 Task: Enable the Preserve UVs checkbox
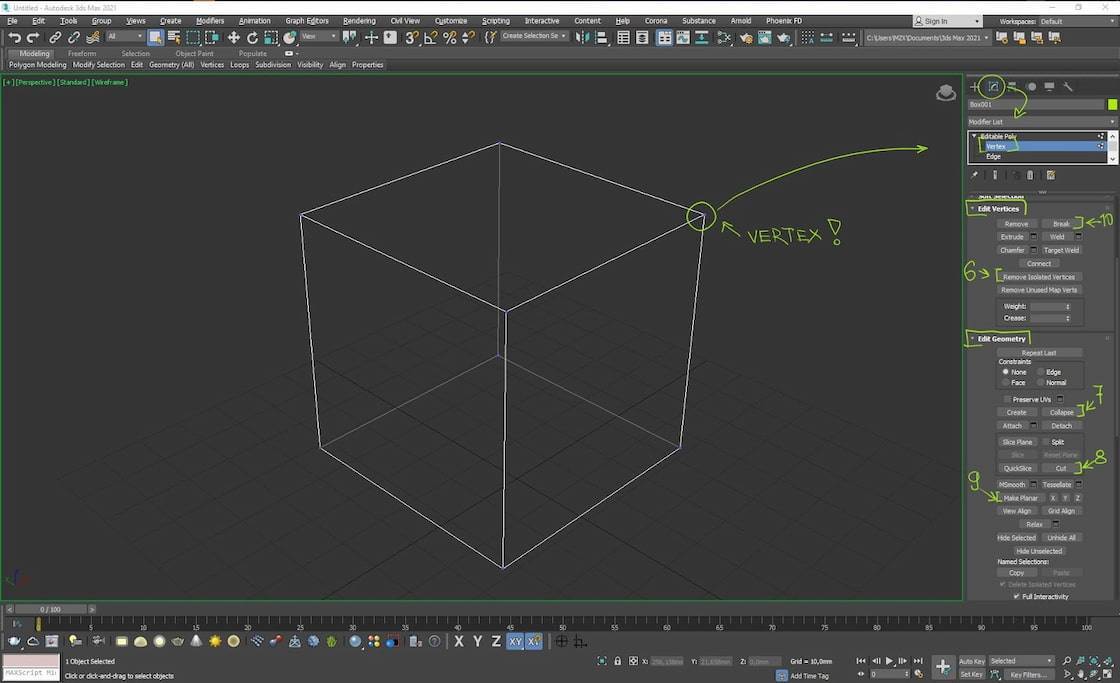(x=1007, y=399)
